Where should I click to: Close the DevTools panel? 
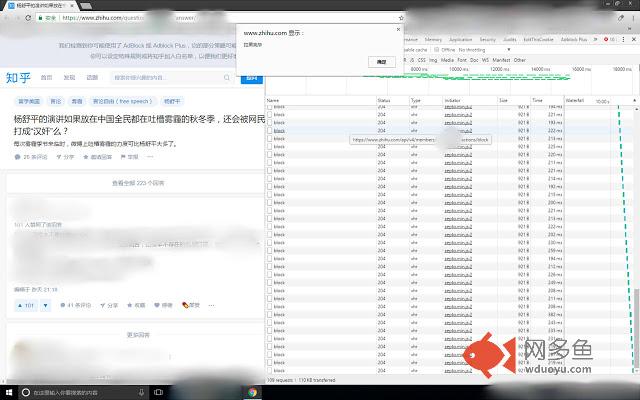point(633,40)
